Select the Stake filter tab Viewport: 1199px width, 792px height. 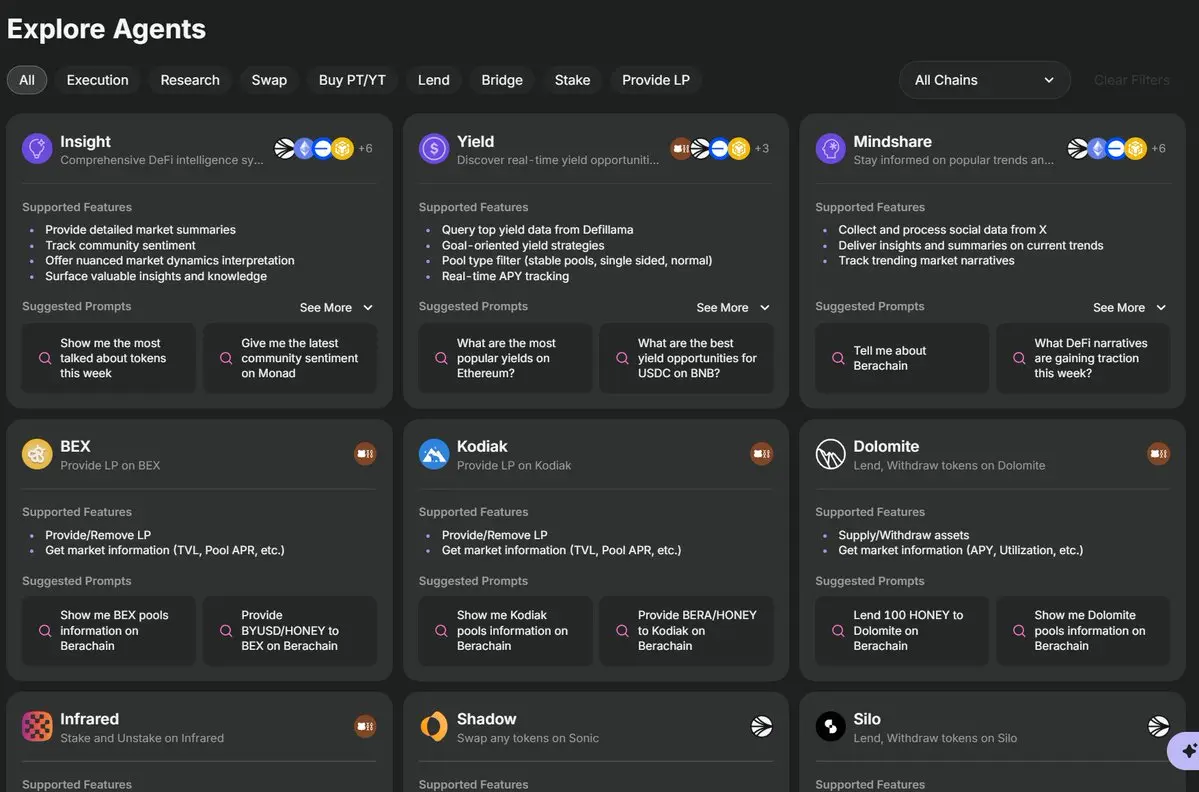coord(572,80)
